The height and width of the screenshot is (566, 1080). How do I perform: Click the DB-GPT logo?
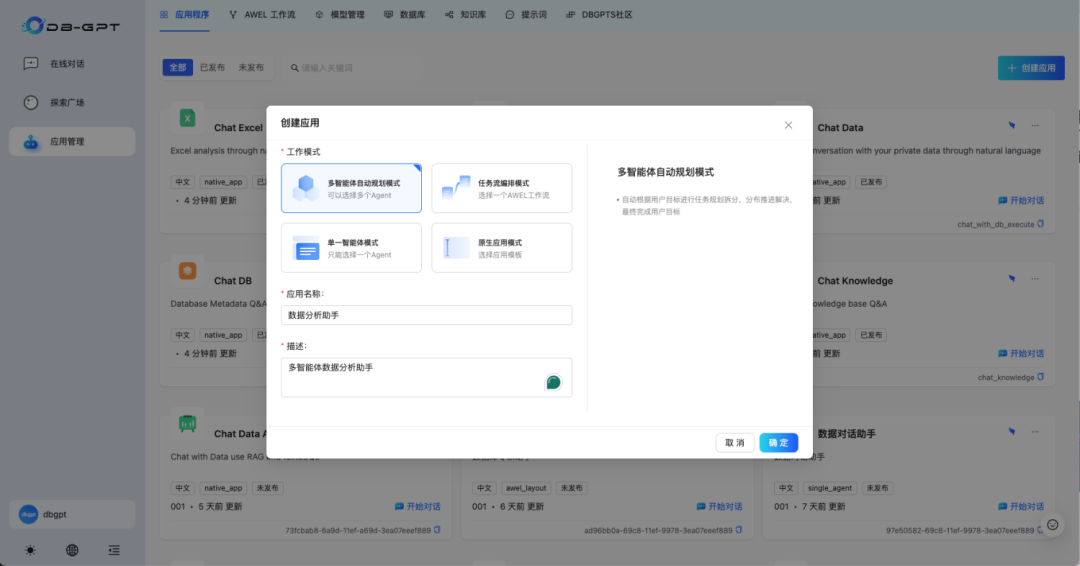click(x=71, y=26)
